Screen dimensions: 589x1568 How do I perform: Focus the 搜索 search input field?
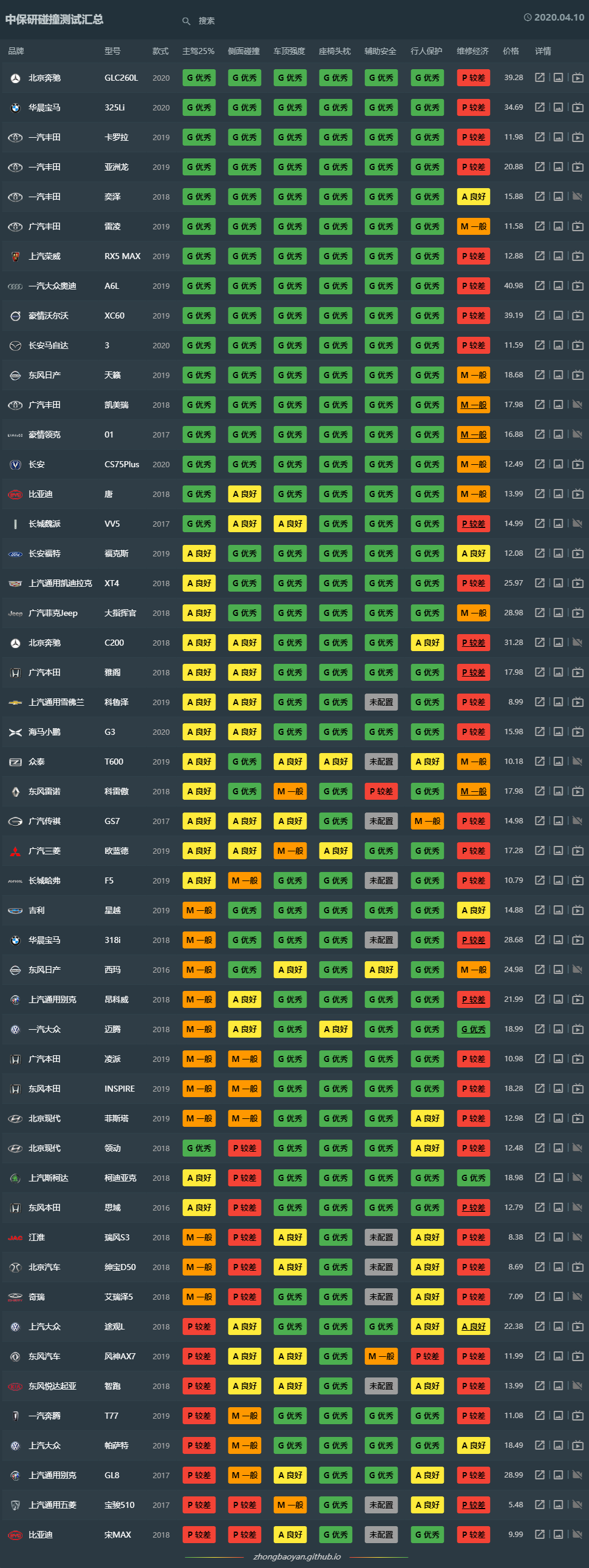[x=256, y=21]
